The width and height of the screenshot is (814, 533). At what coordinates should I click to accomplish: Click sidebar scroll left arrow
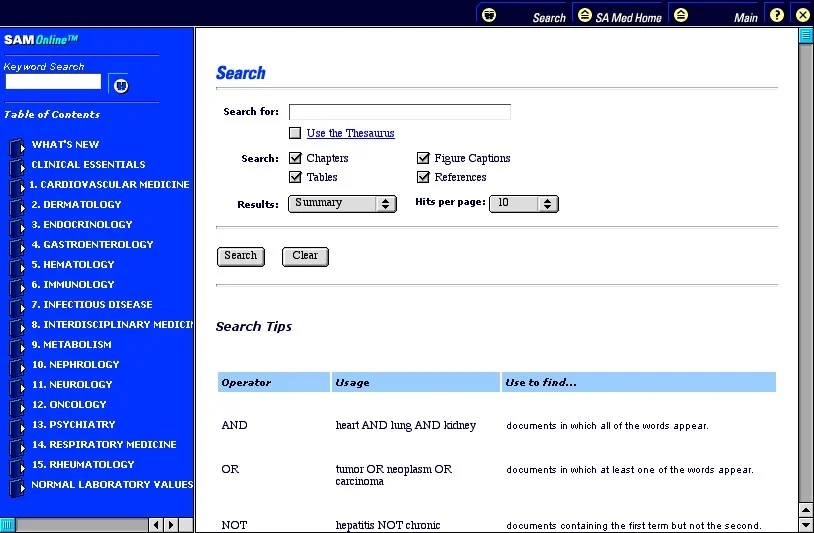pos(156,525)
